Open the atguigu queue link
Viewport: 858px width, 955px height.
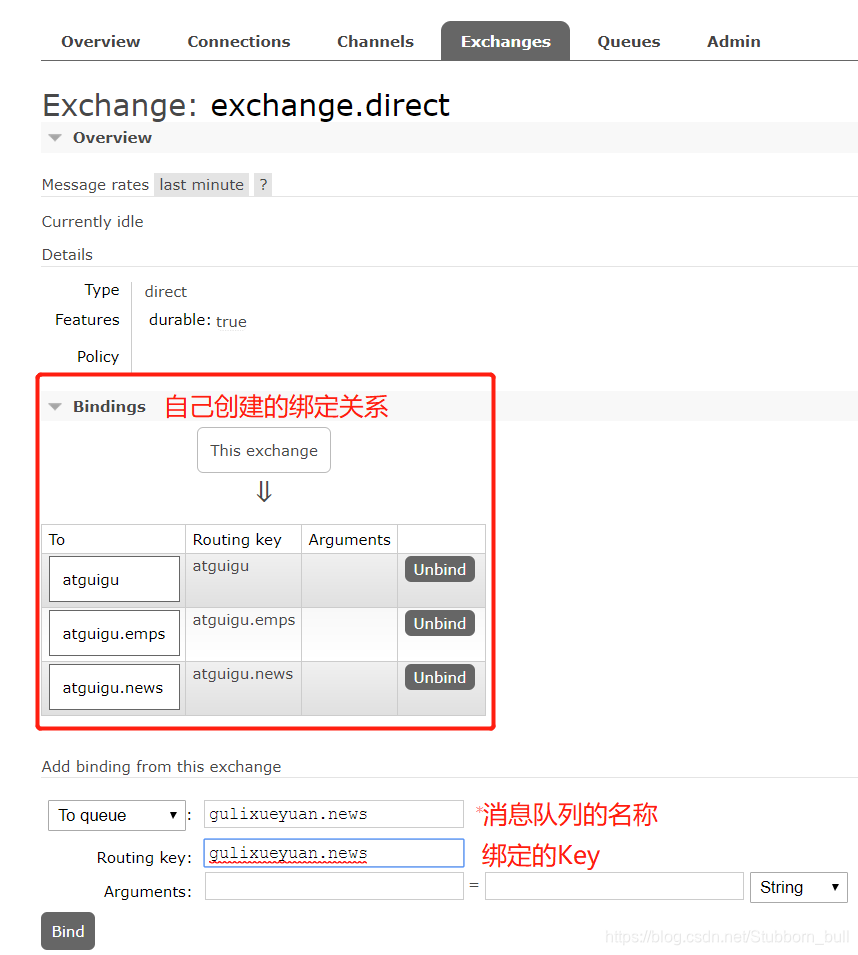[114, 579]
